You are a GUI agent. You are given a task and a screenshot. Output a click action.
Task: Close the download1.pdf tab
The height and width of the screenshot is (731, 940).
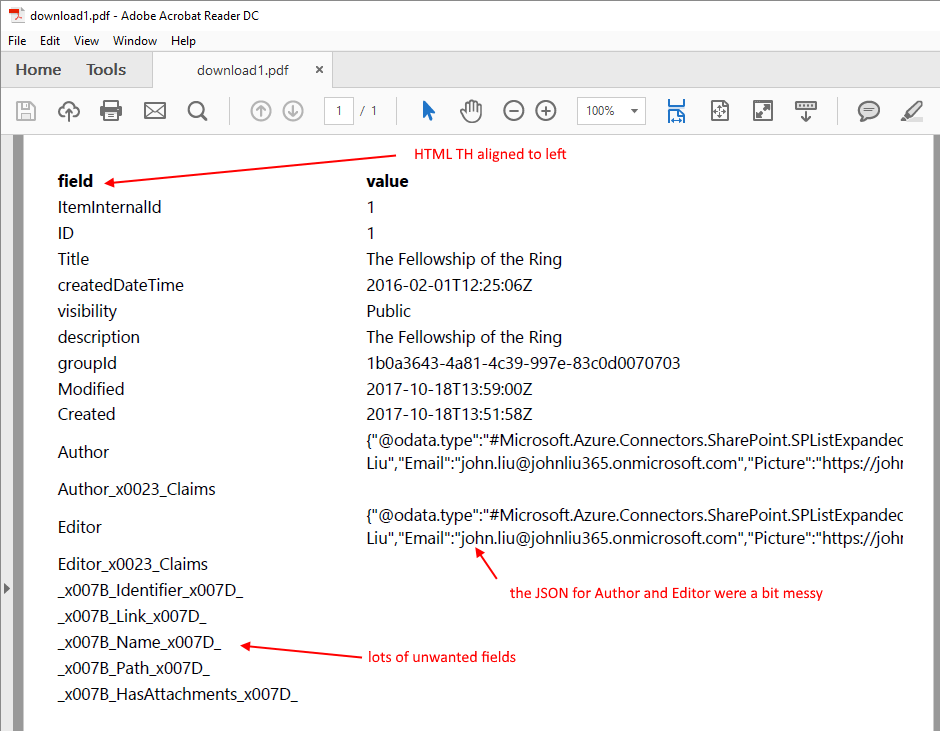319,70
